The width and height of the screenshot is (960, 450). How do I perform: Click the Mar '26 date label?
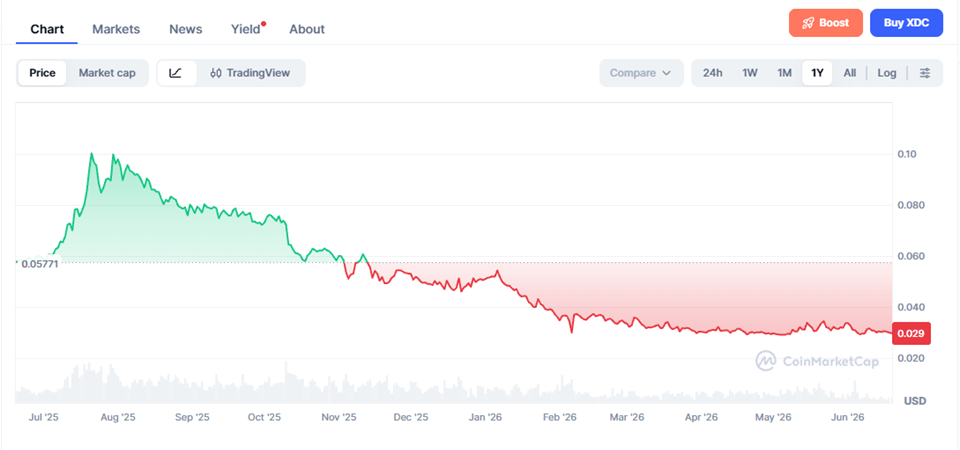click(627, 418)
